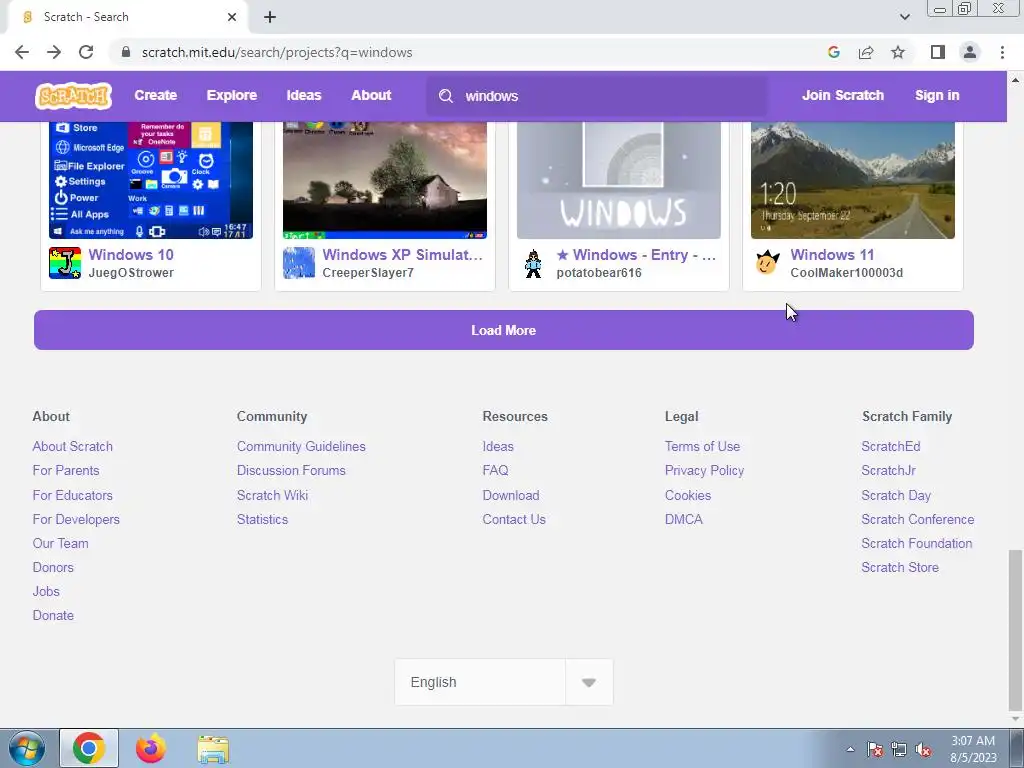Open the ★ Windows - Entry project
Image resolution: width=1024 pixels, height=768 pixels.
coord(636,255)
